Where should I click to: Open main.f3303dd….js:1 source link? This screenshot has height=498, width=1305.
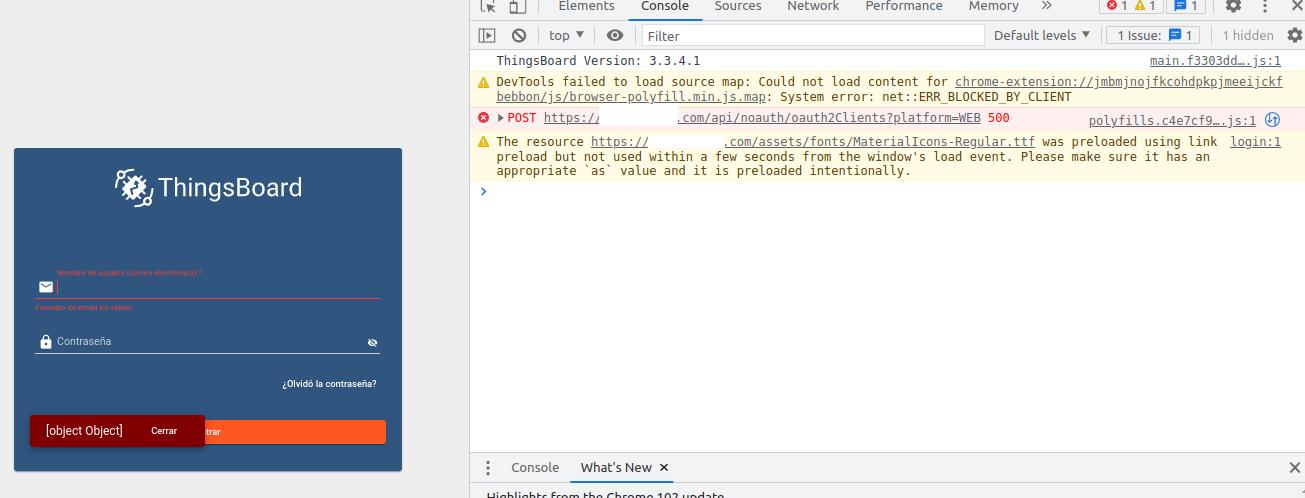coord(1215,61)
